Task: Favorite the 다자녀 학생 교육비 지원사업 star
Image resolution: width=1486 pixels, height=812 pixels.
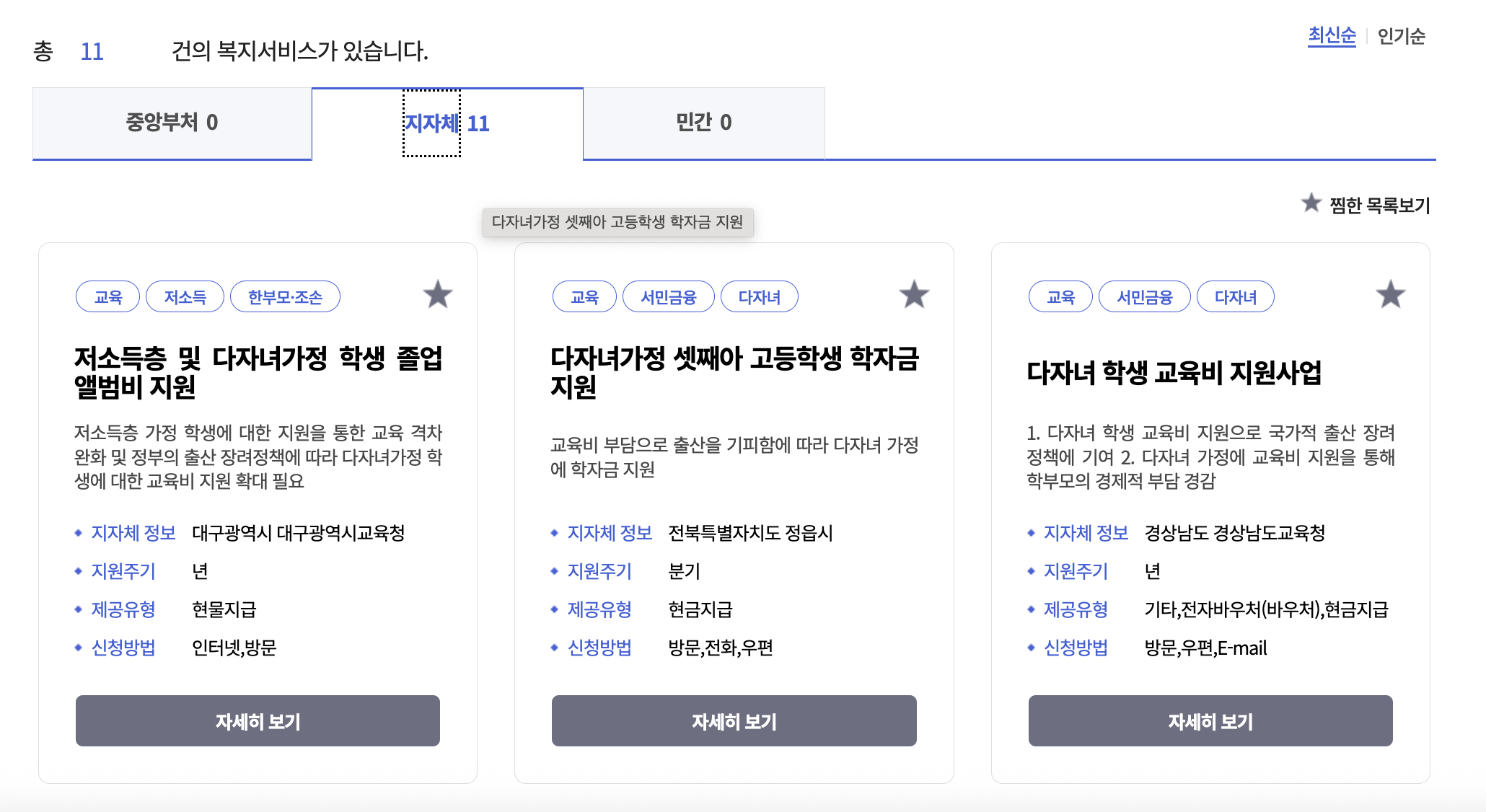Action: [x=1390, y=295]
